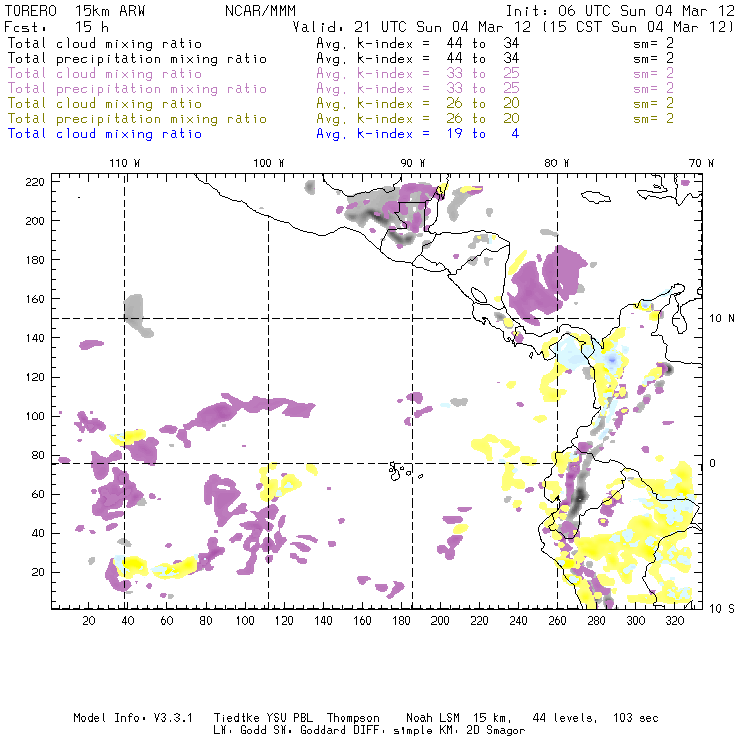Click '260' on the horizontal axis
740x740 pixels.
(x=557, y=621)
